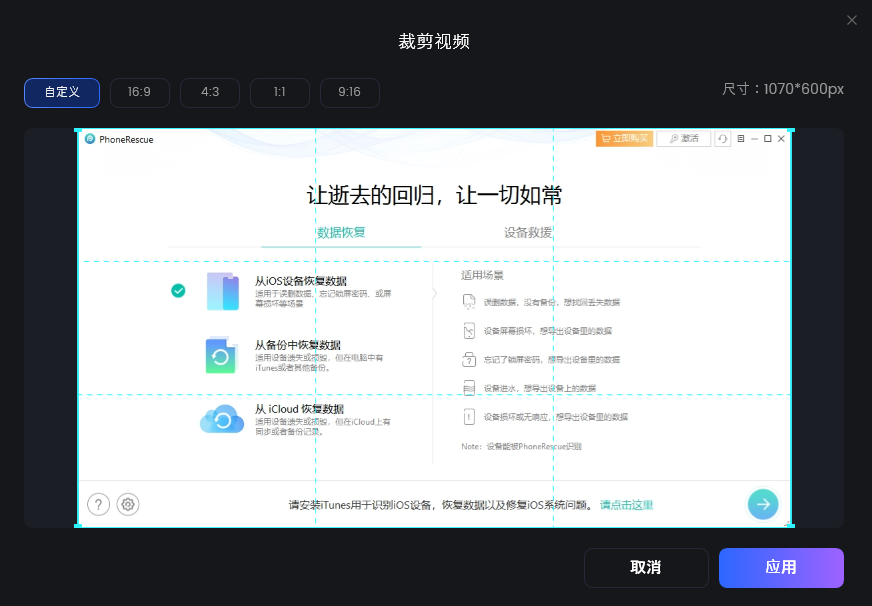
Task: Choose the 16:9 aspect ratio
Action: point(140,92)
